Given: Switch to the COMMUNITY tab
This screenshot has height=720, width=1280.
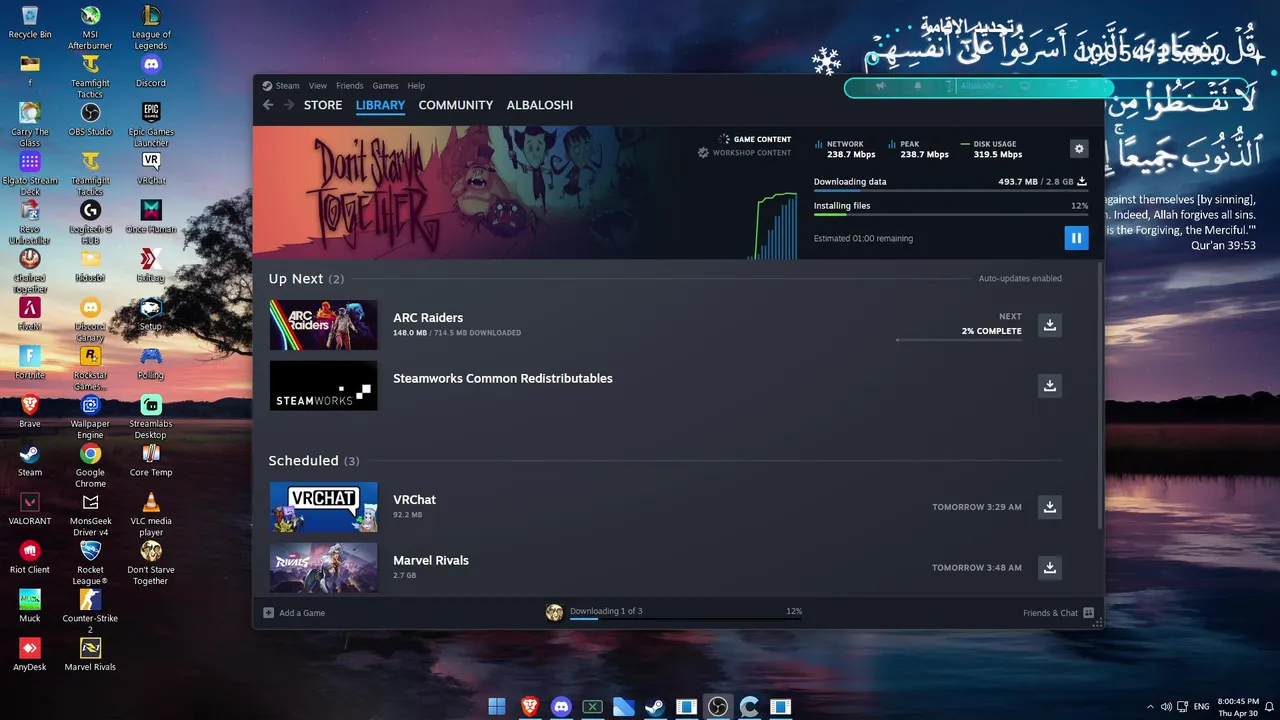Looking at the screenshot, I should click(x=456, y=105).
